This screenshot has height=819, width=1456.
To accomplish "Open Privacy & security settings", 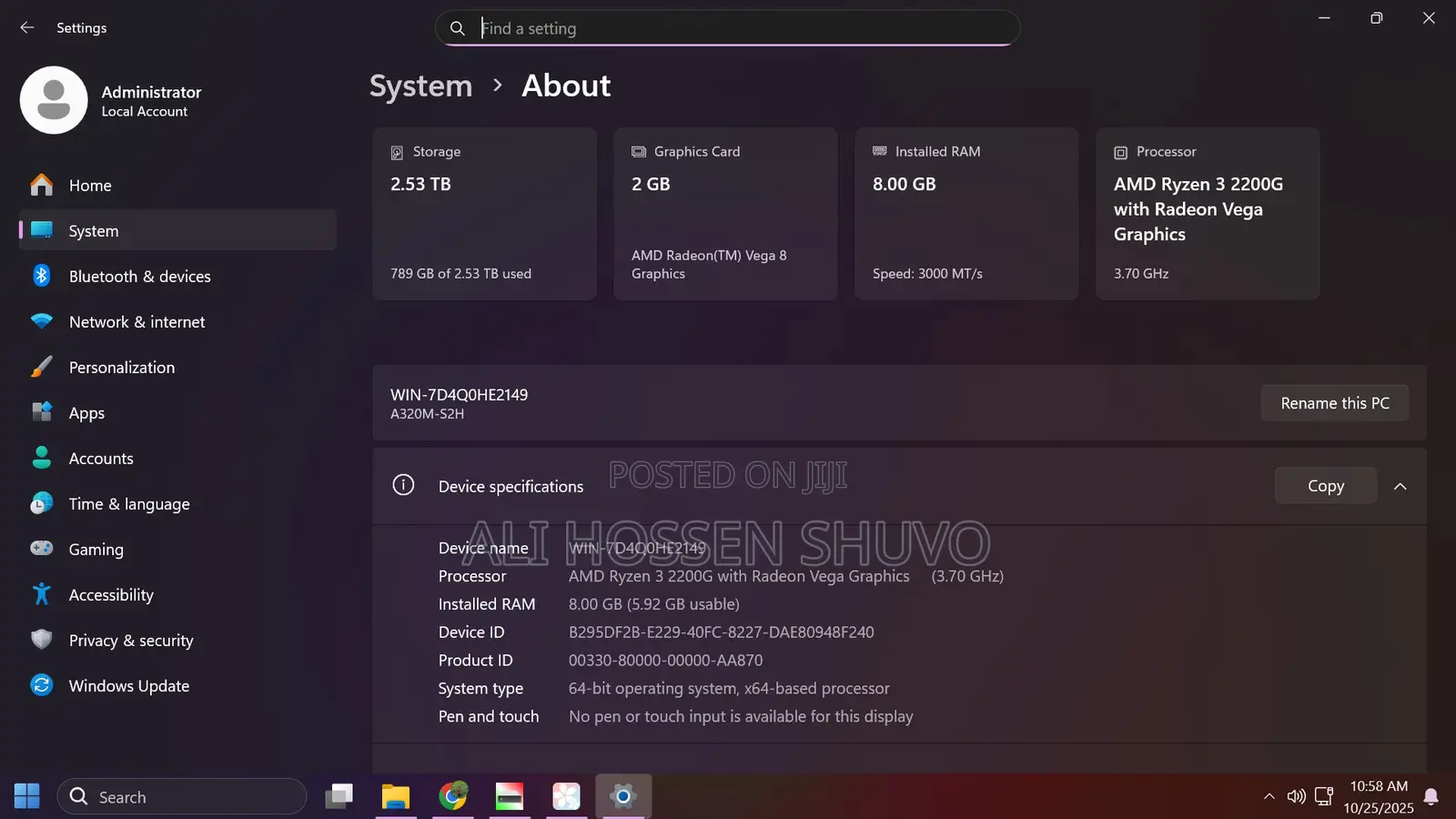I will point(130,640).
